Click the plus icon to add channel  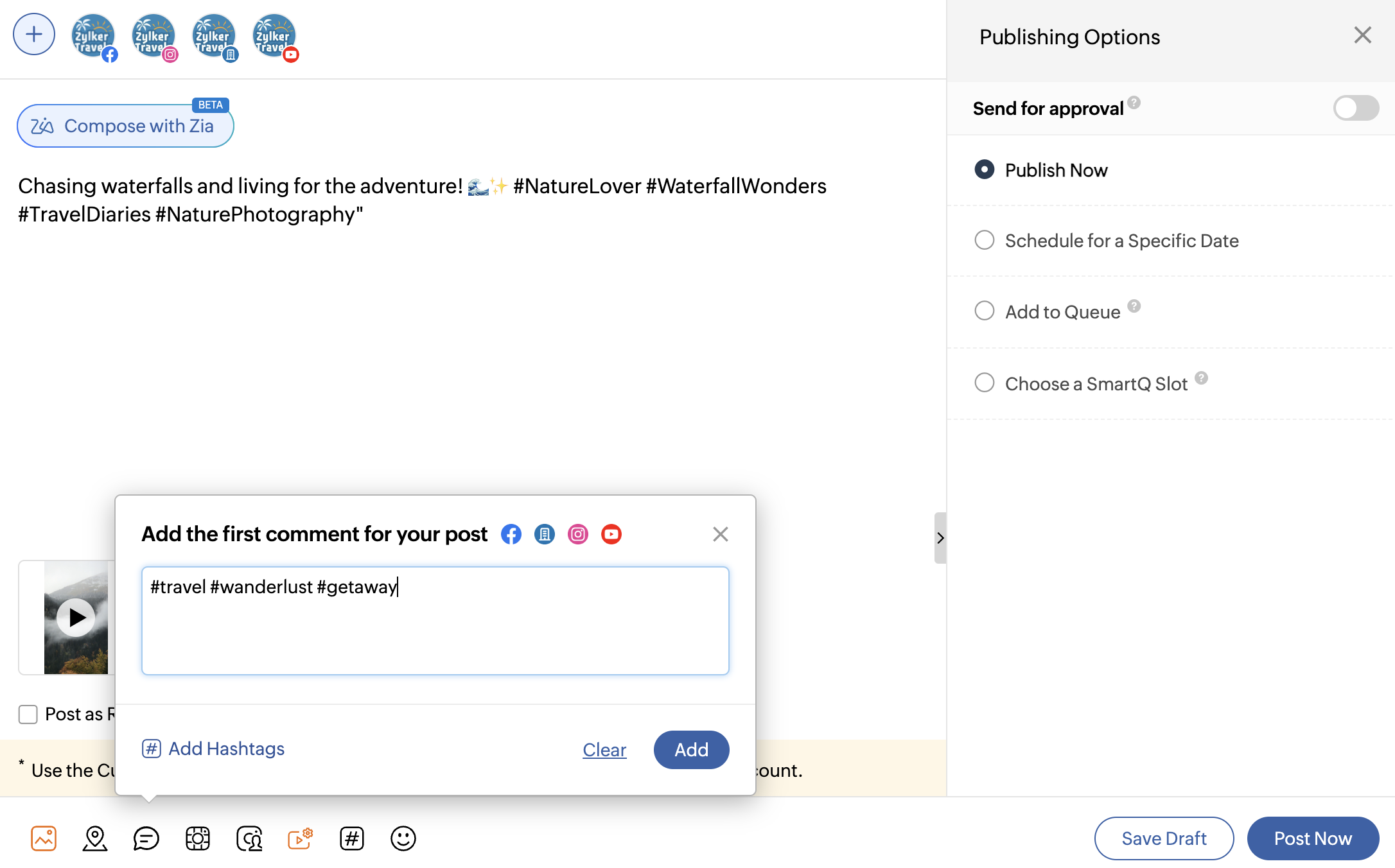[34, 34]
